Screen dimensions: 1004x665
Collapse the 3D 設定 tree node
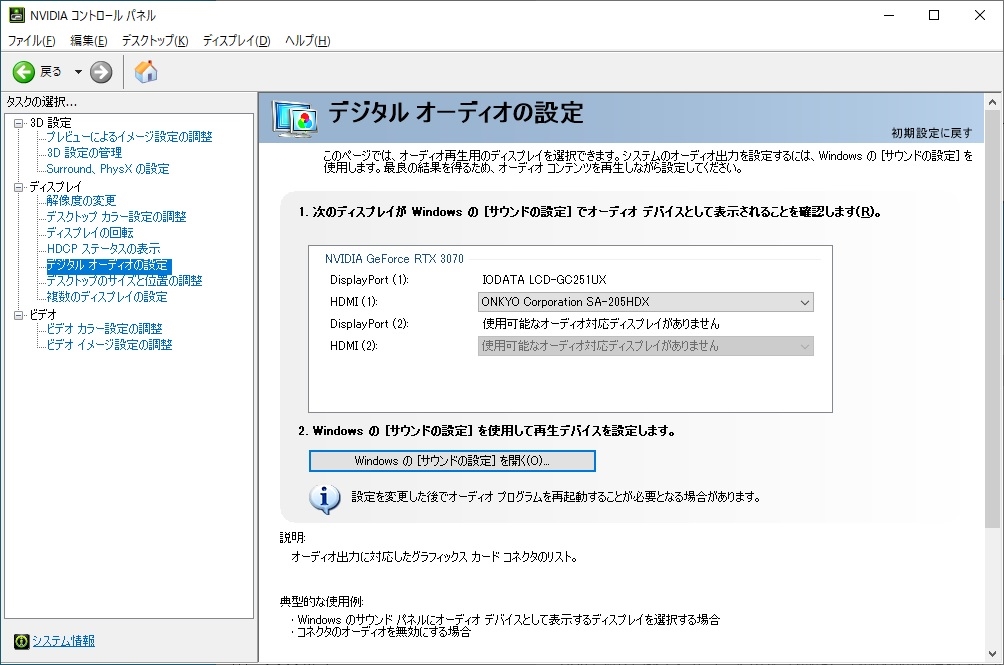[x=19, y=123]
